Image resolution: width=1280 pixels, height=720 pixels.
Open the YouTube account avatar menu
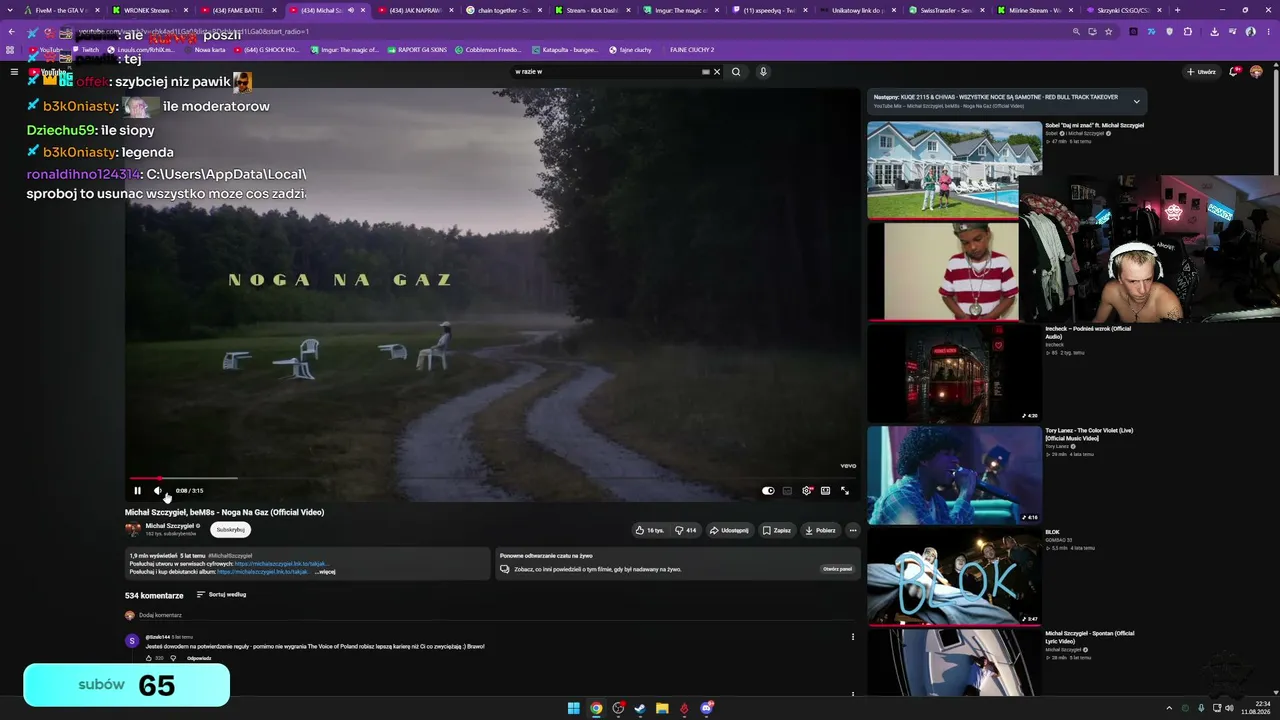click(x=1257, y=72)
